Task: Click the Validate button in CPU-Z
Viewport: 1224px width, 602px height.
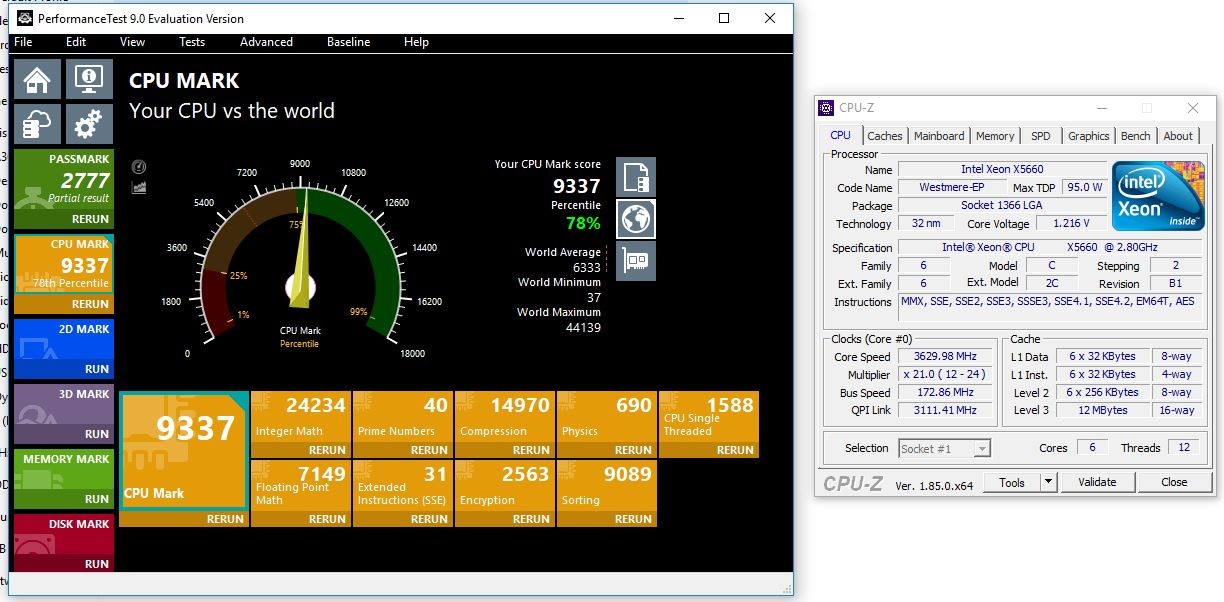Action: coord(1097,482)
